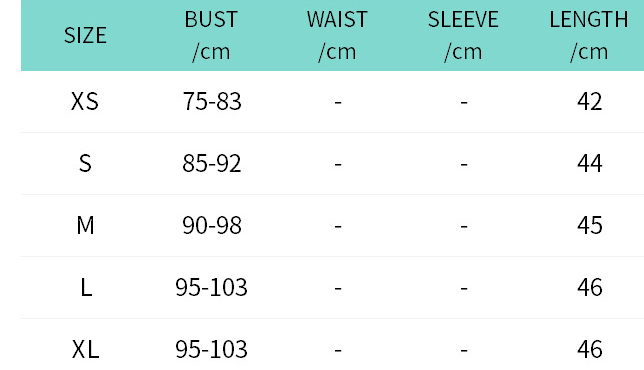Select the 95-103 bust value in L row

(x=211, y=287)
